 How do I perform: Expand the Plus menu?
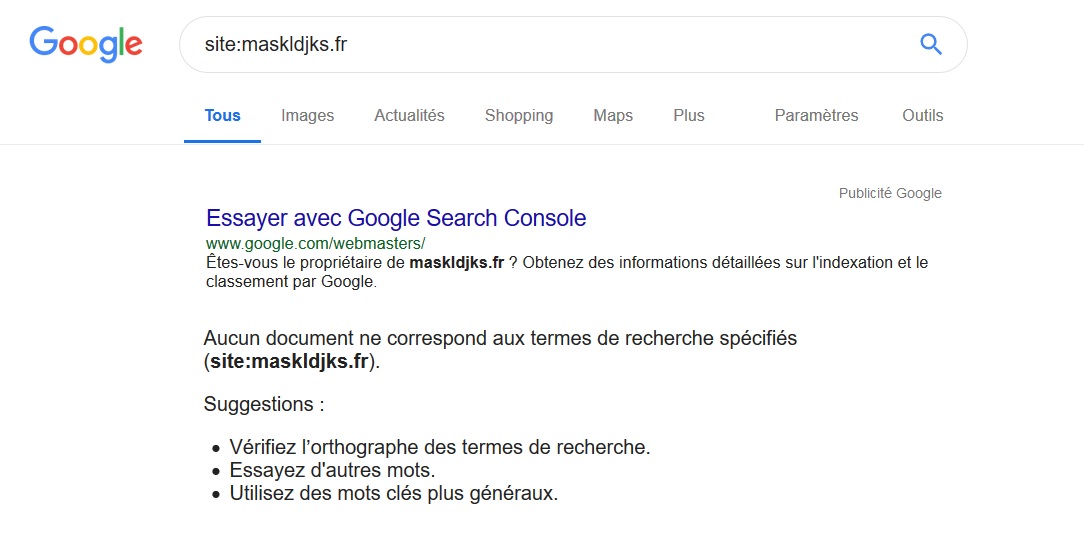point(688,116)
